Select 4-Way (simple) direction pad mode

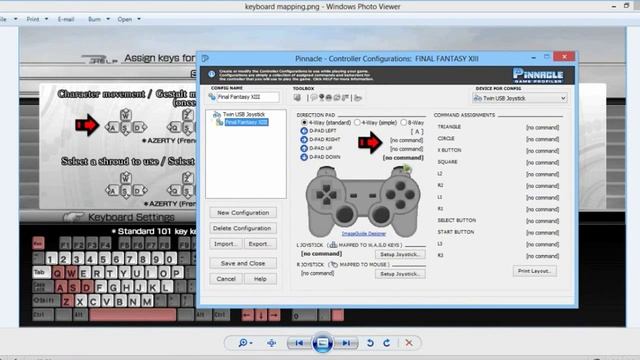(x=357, y=122)
